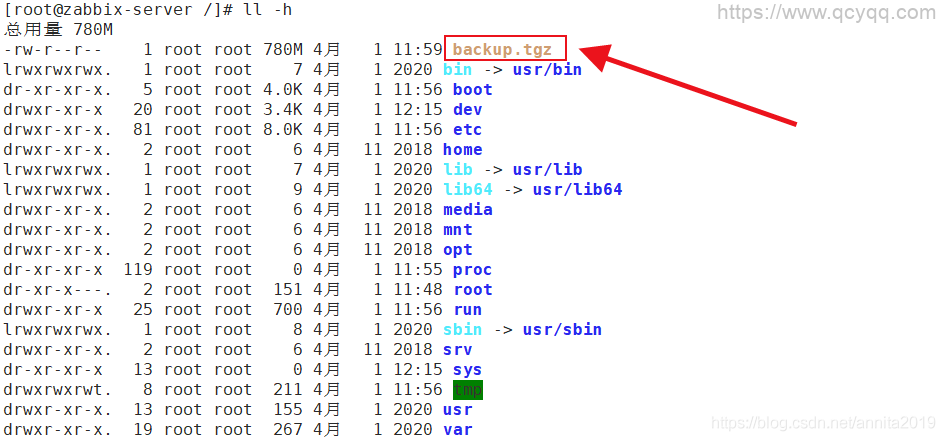This screenshot has height=441, width=945.
Task: Click the var directory name
Action: (x=457, y=430)
